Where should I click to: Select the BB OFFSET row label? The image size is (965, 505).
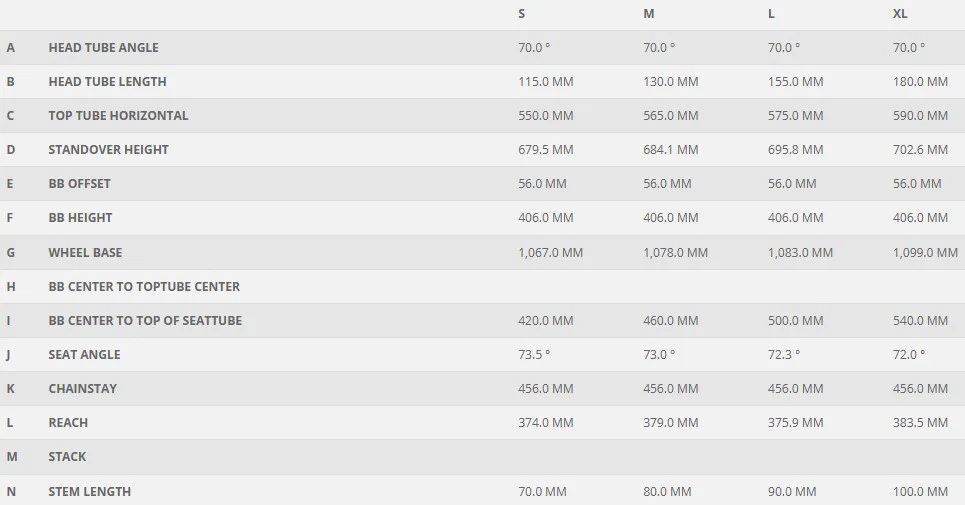pyautogui.click(x=79, y=183)
